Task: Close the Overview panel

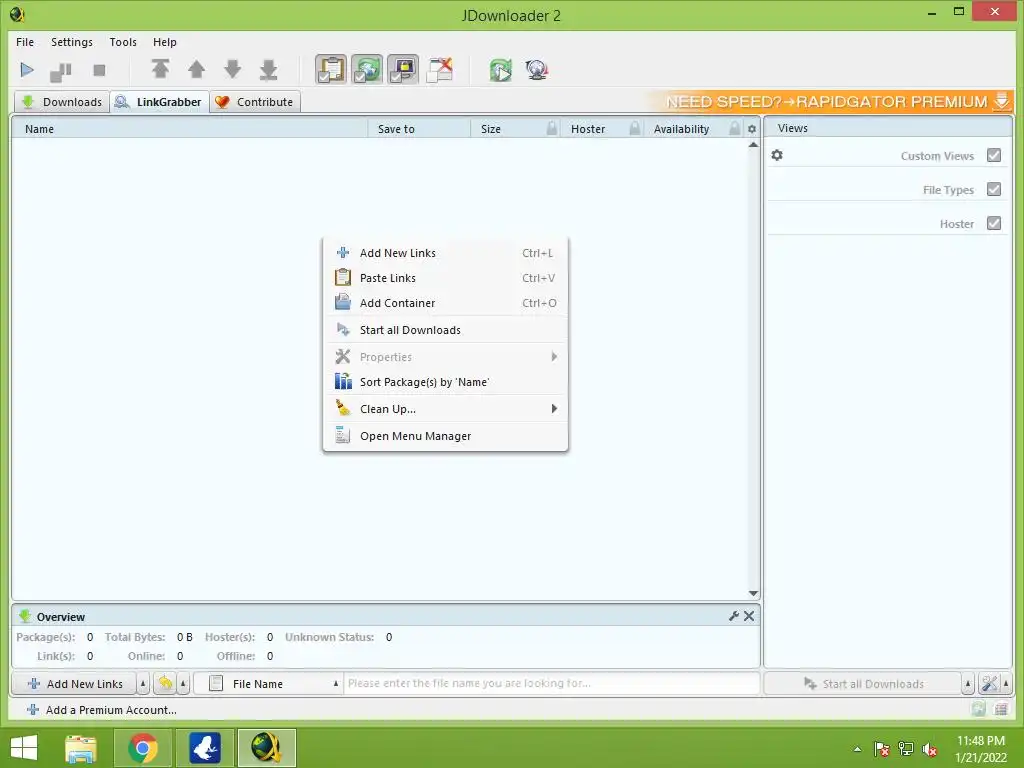Action: 749,616
